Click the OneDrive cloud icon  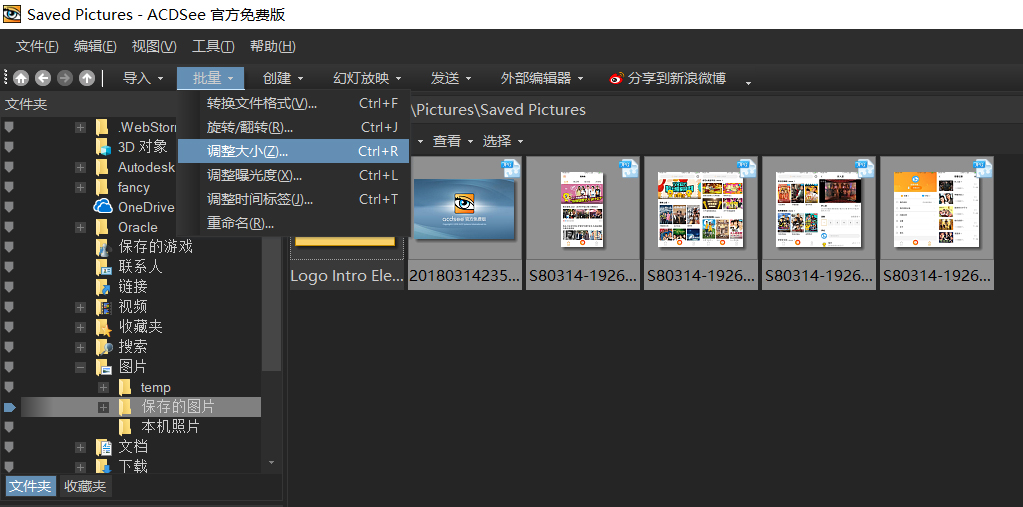pyautogui.click(x=104, y=207)
